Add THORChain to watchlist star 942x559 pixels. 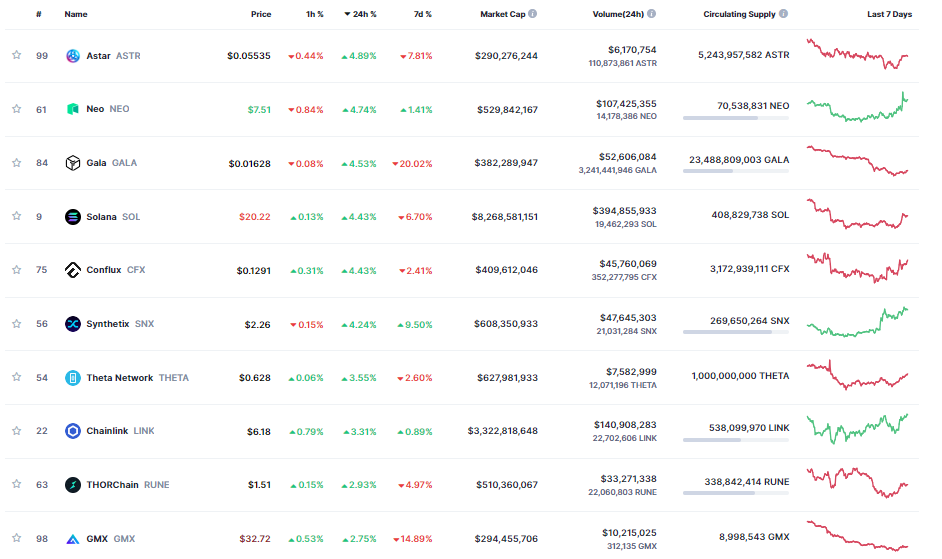[x=17, y=484]
